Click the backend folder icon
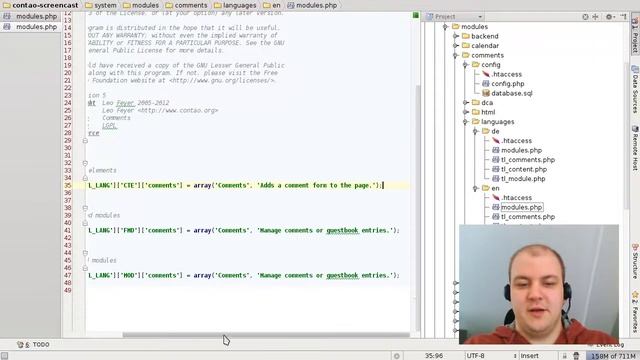This screenshot has width=640, height=360. pos(466,36)
